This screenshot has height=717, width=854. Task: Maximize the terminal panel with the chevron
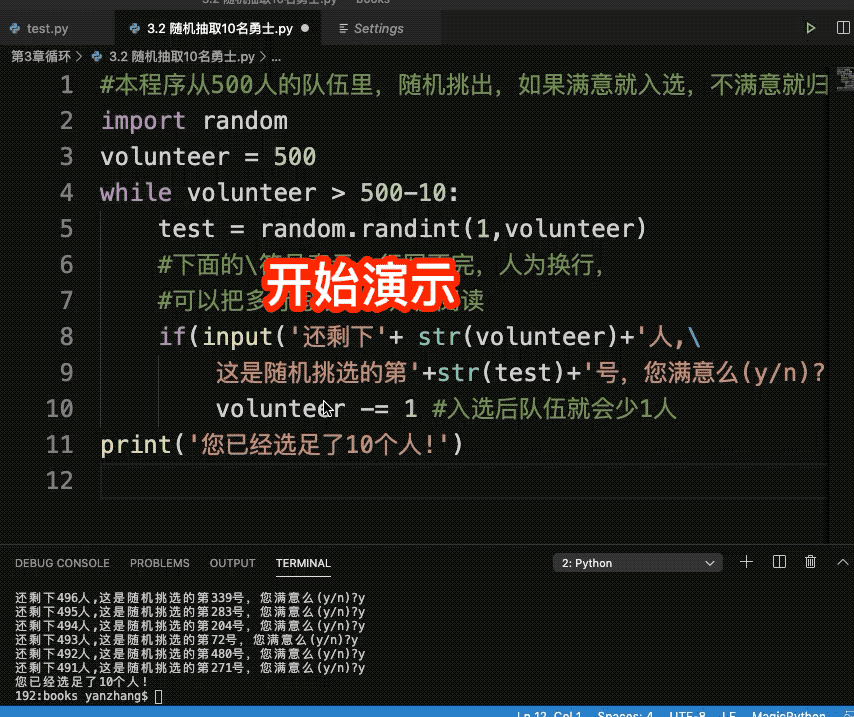coord(843,562)
